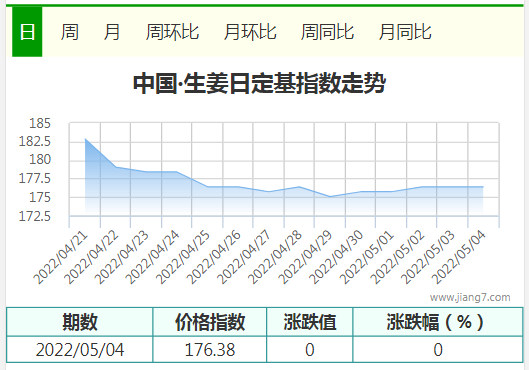Click the chart line endpoint at 2022/05/04
The image size is (529, 370).
point(483,187)
